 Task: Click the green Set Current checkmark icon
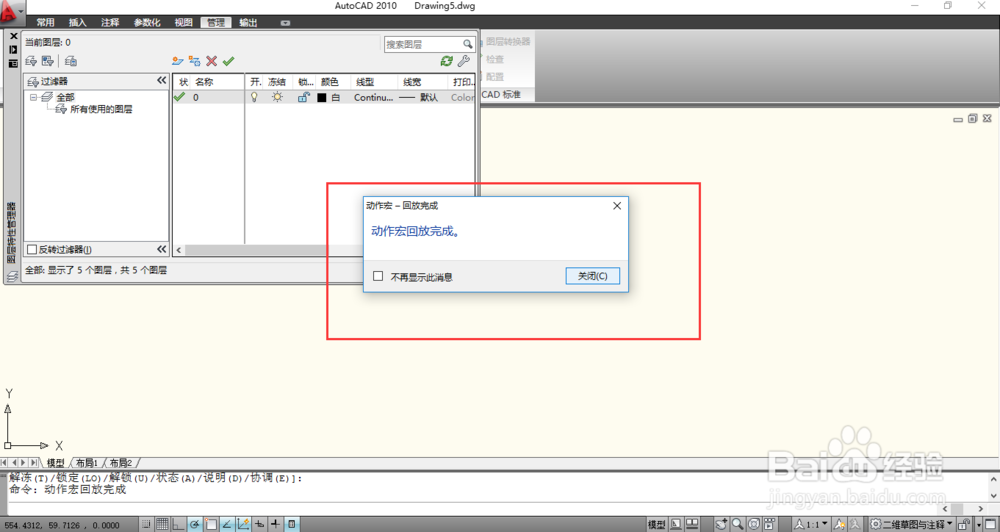point(228,61)
